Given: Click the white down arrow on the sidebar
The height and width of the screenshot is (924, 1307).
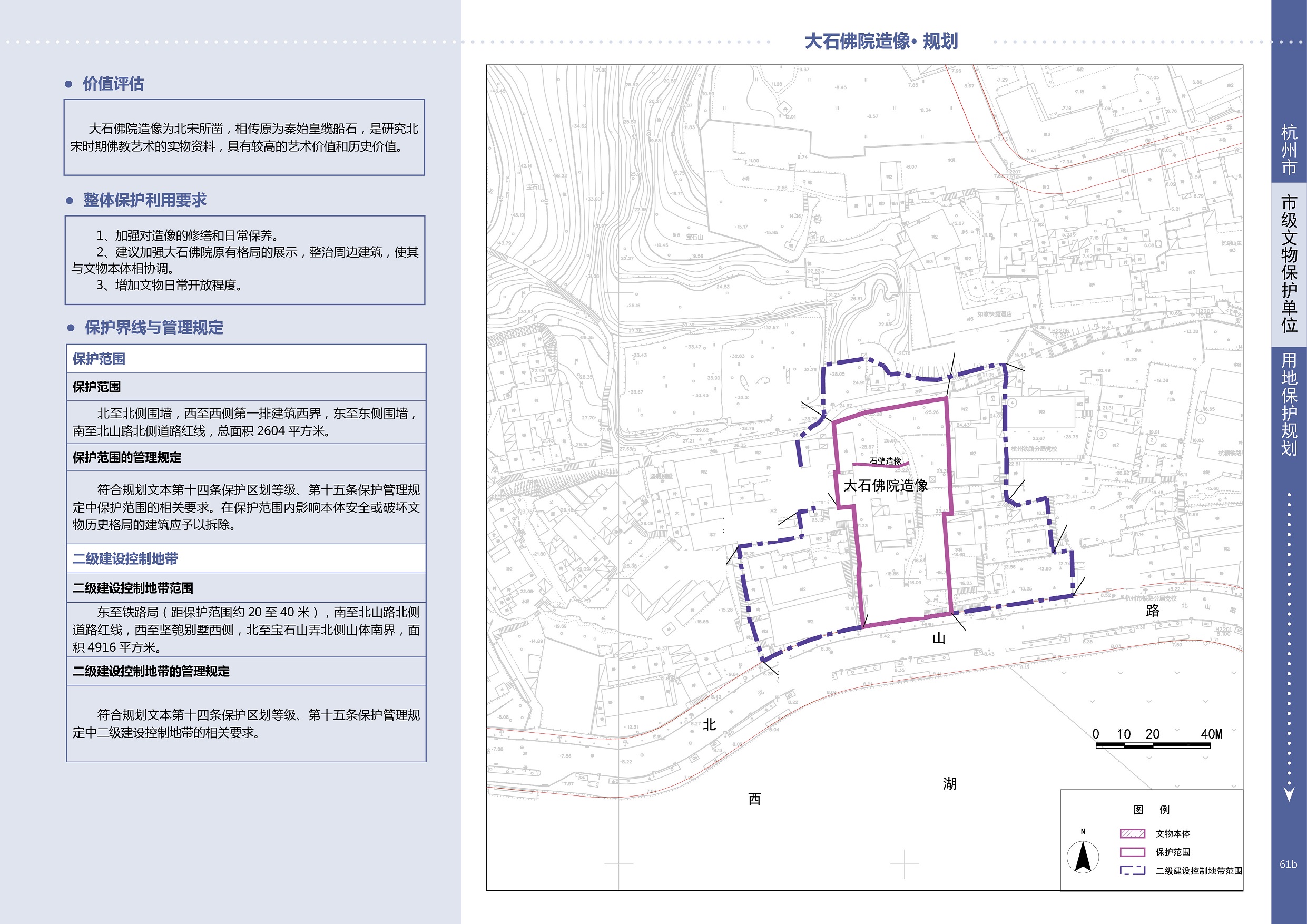Looking at the screenshot, I should coord(1290,794).
